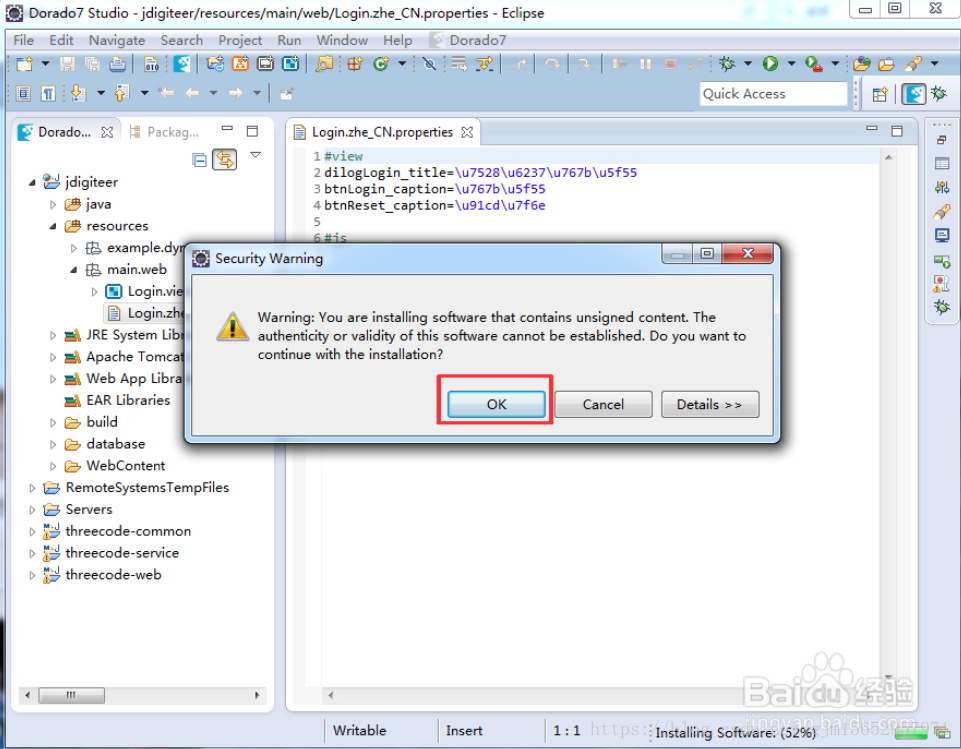The height and width of the screenshot is (749, 961).
Task: Click the Previous Annotation arrow icon
Action: tap(121, 93)
